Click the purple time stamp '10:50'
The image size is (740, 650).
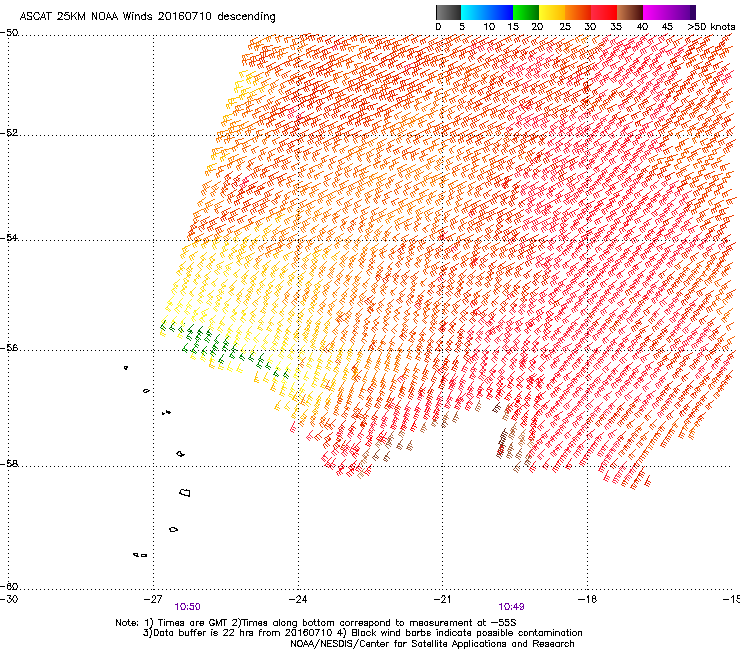coord(187,607)
